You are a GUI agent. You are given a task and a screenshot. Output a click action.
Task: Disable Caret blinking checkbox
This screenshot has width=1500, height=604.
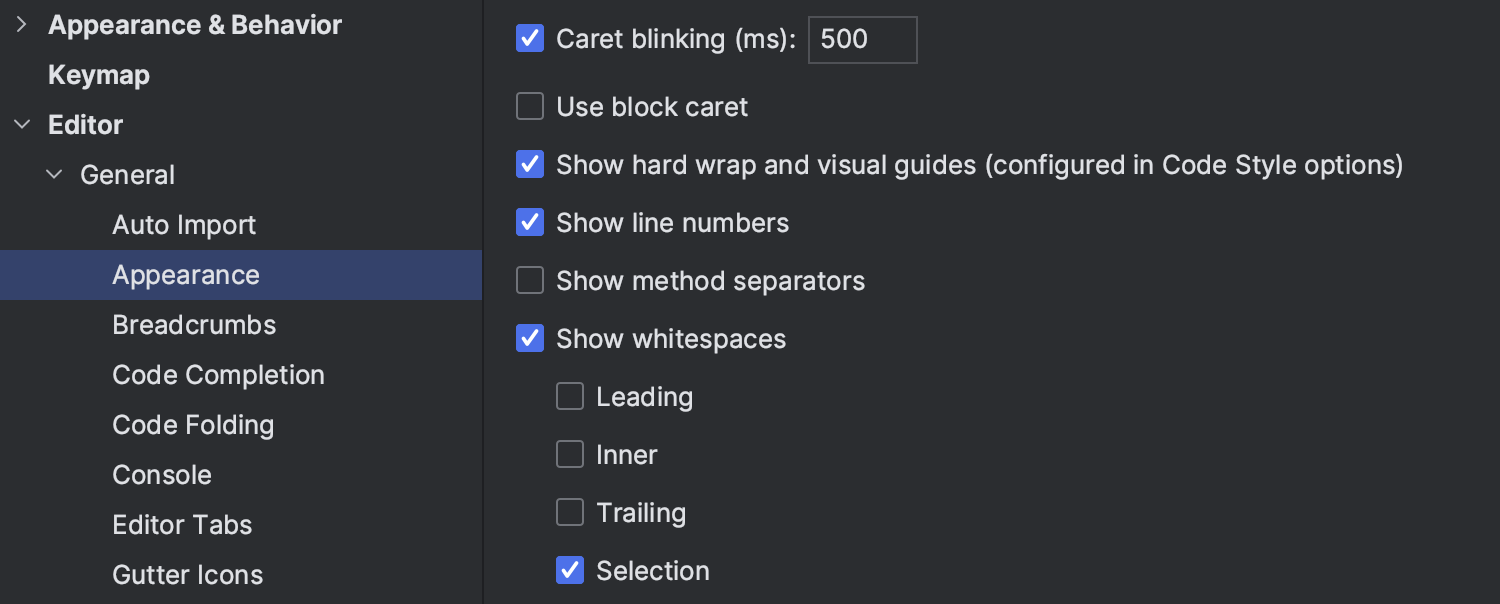pyautogui.click(x=530, y=39)
